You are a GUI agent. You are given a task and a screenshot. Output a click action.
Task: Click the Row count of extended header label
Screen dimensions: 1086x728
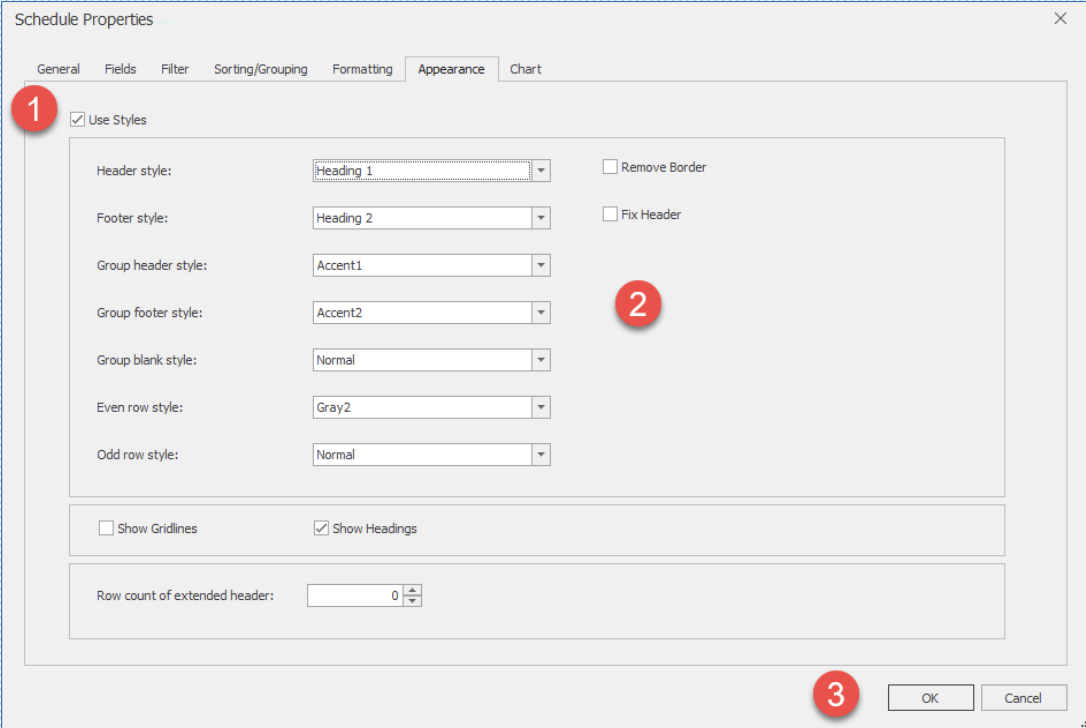pyautogui.click(x=185, y=596)
